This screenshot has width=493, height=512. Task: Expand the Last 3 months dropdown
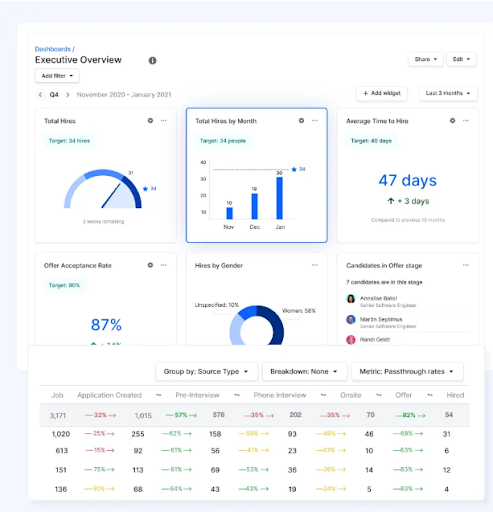(448, 93)
